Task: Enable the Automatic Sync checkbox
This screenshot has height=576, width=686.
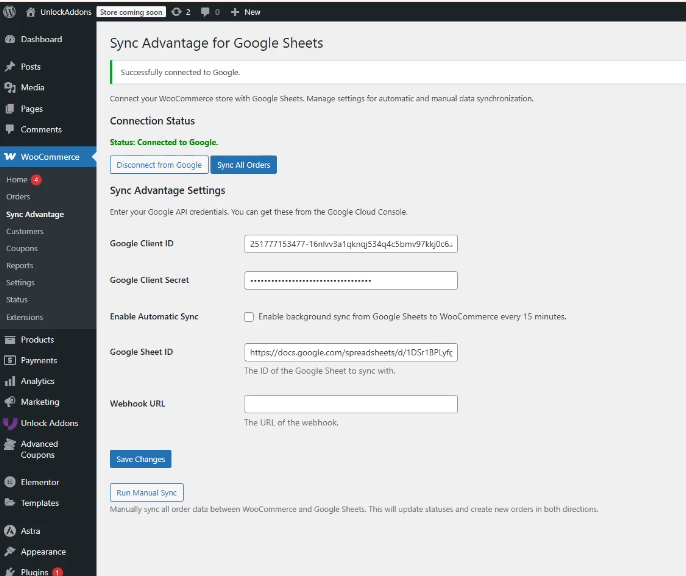Action: tap(249, 317)
